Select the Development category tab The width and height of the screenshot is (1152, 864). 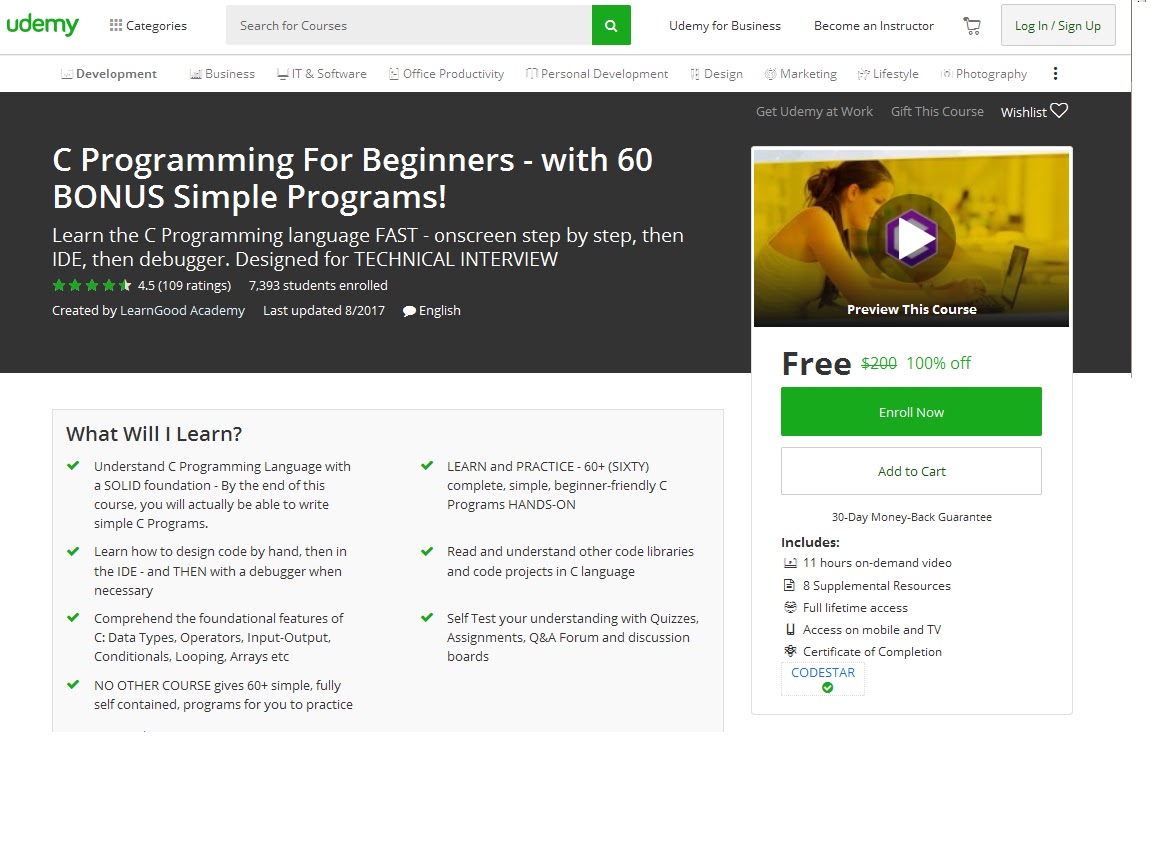point(109,73)
